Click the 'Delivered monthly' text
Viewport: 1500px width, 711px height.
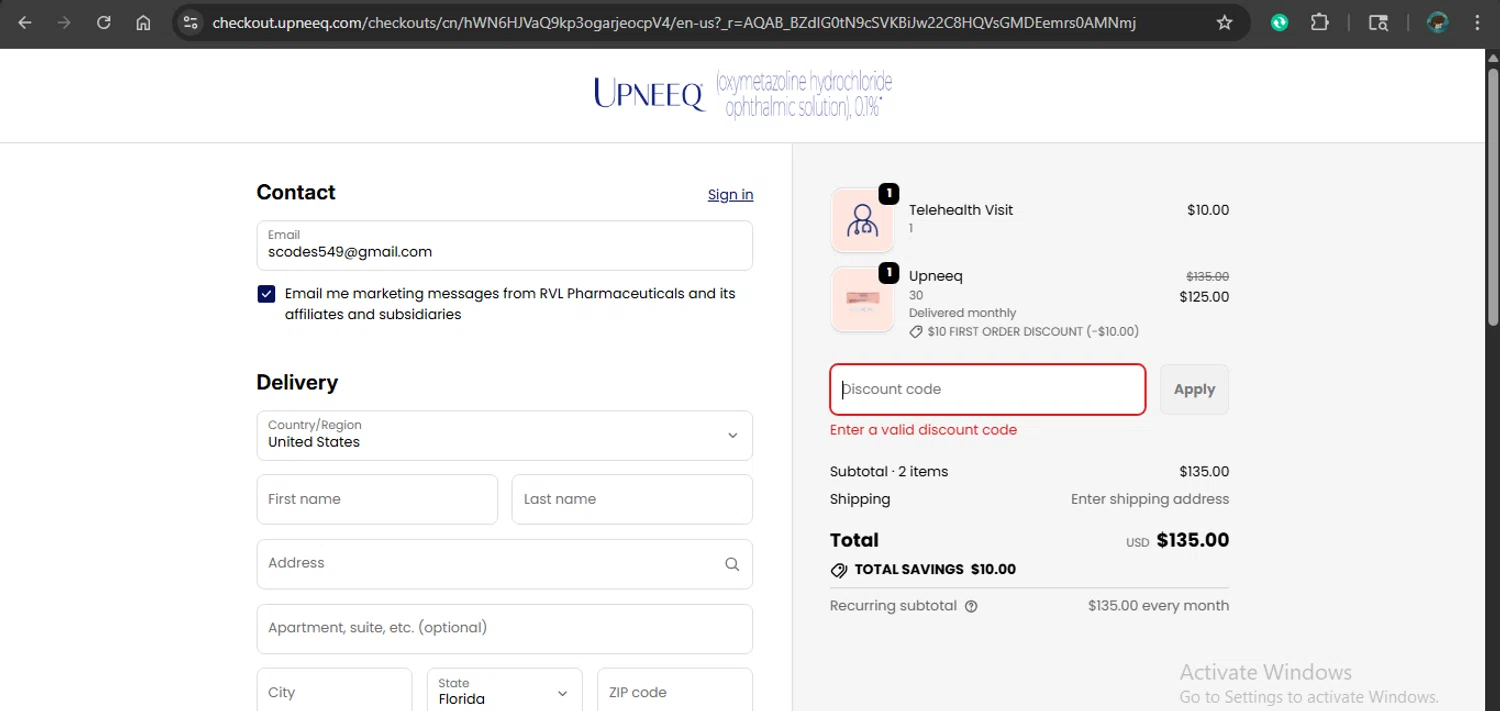[x=962, y=313]
